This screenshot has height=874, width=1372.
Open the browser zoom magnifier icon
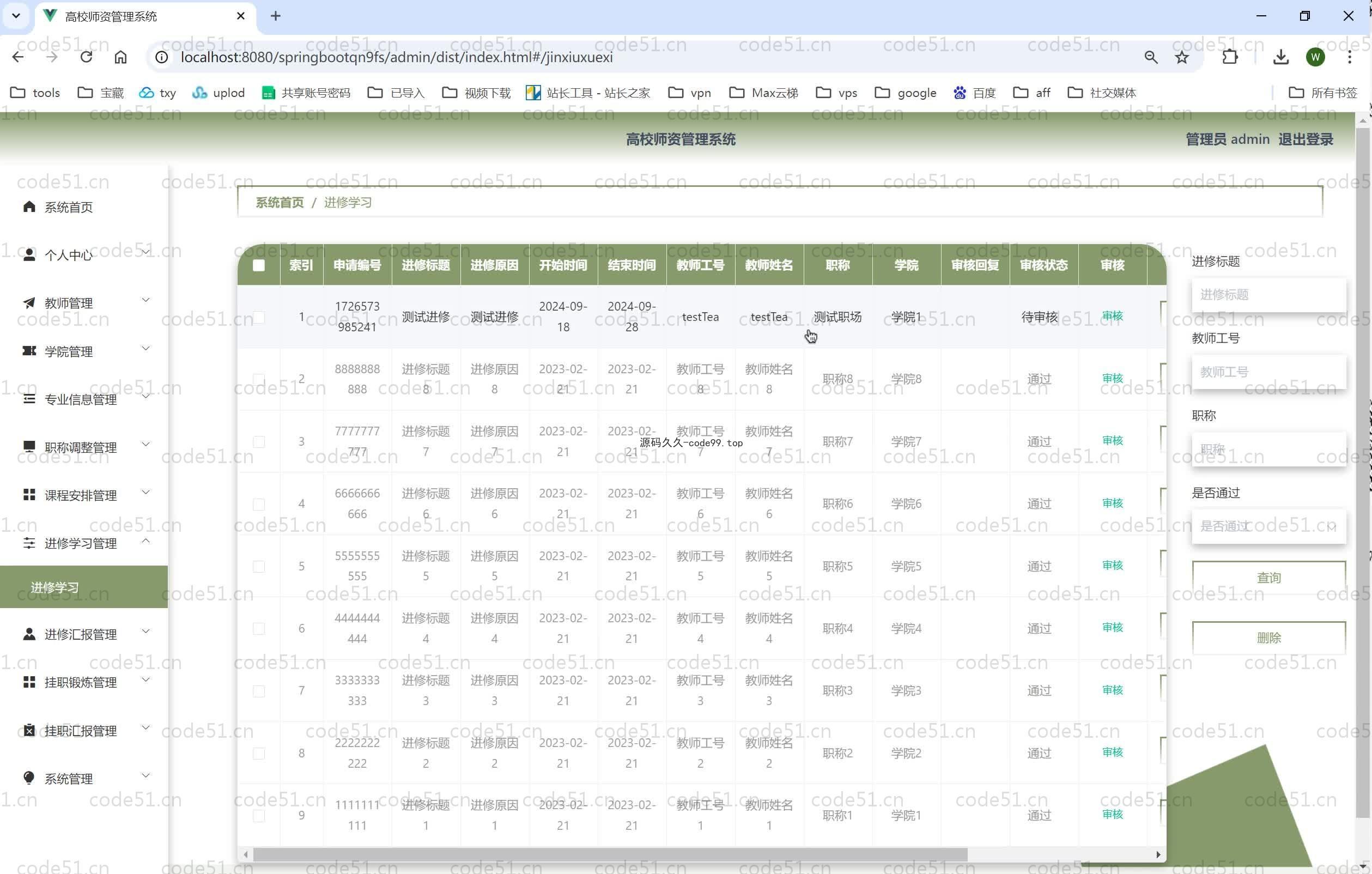tap(1150, 57)
